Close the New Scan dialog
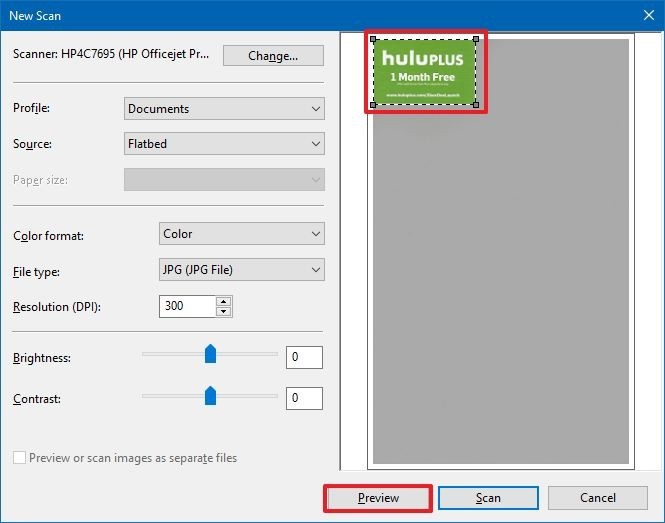Screen dimensions: 665x523 (648, 15)
